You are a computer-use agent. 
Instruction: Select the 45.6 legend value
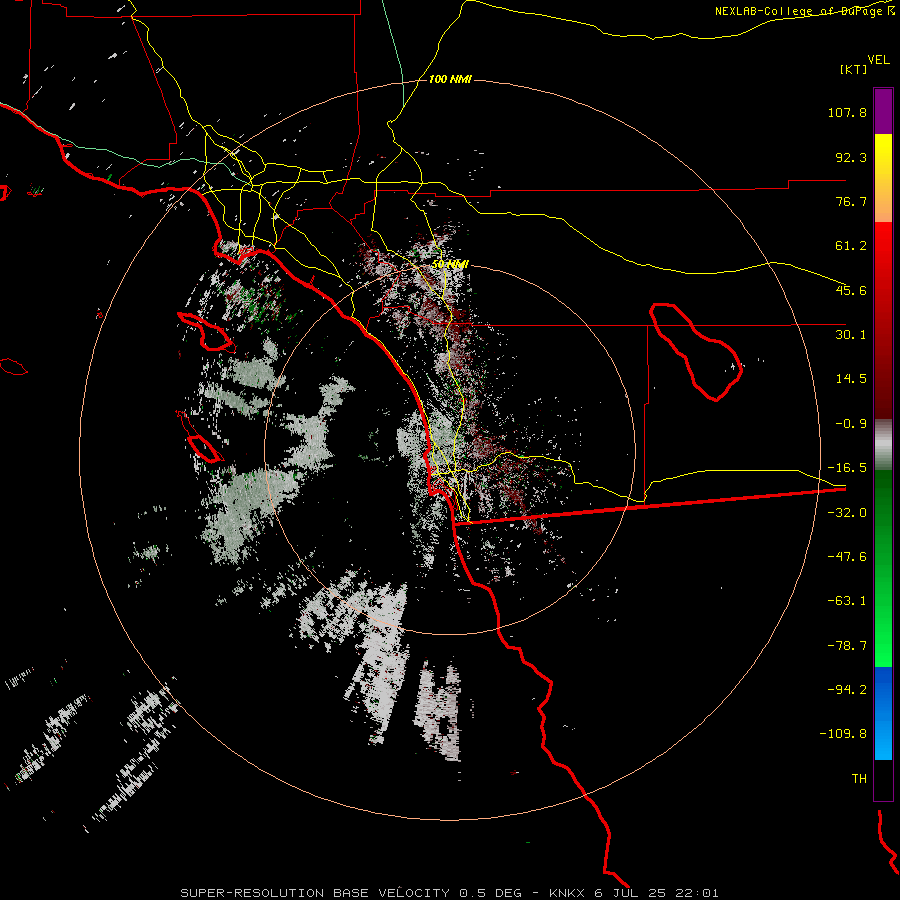point(851,290)
